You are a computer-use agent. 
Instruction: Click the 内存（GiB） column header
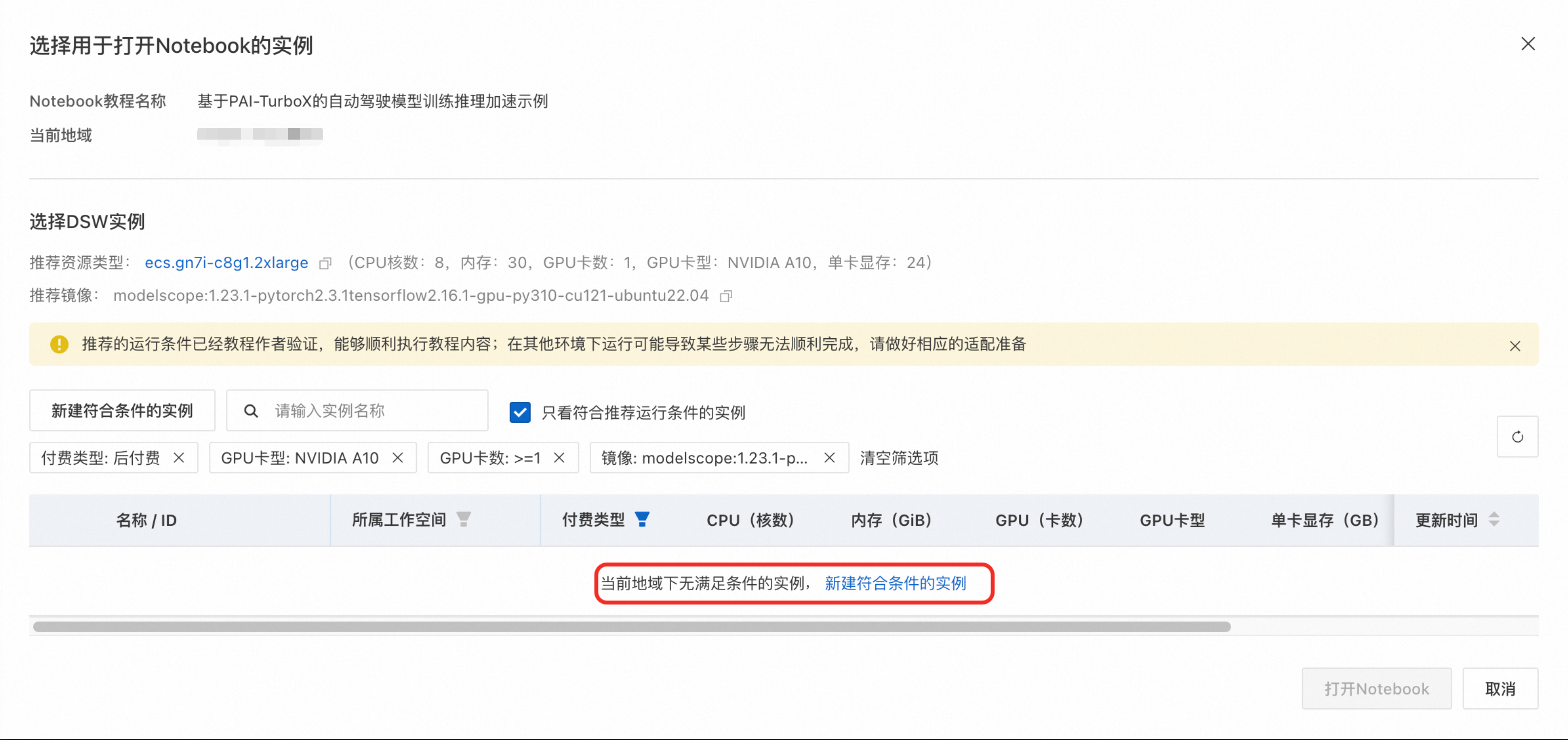coord(891,520)
